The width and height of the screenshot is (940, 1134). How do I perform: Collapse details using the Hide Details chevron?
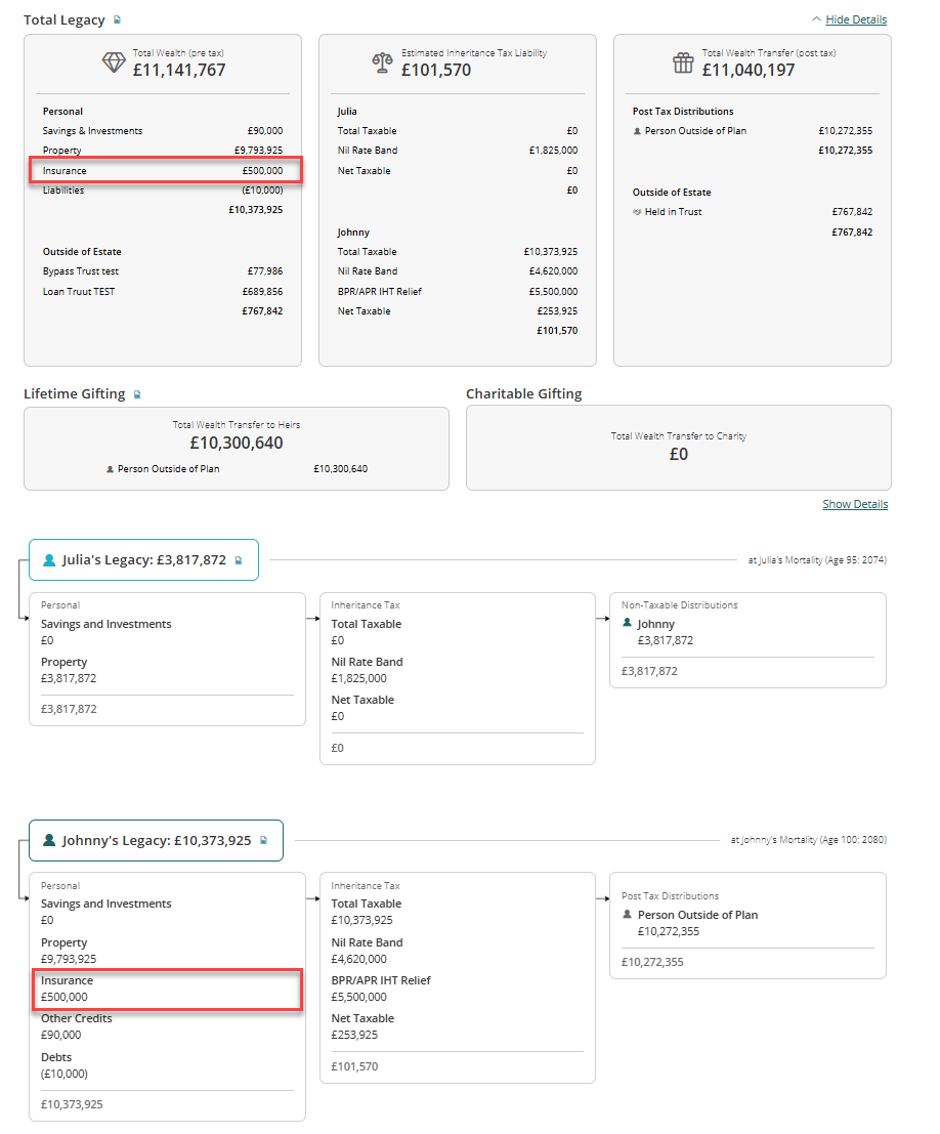click(x=816, y=20)
